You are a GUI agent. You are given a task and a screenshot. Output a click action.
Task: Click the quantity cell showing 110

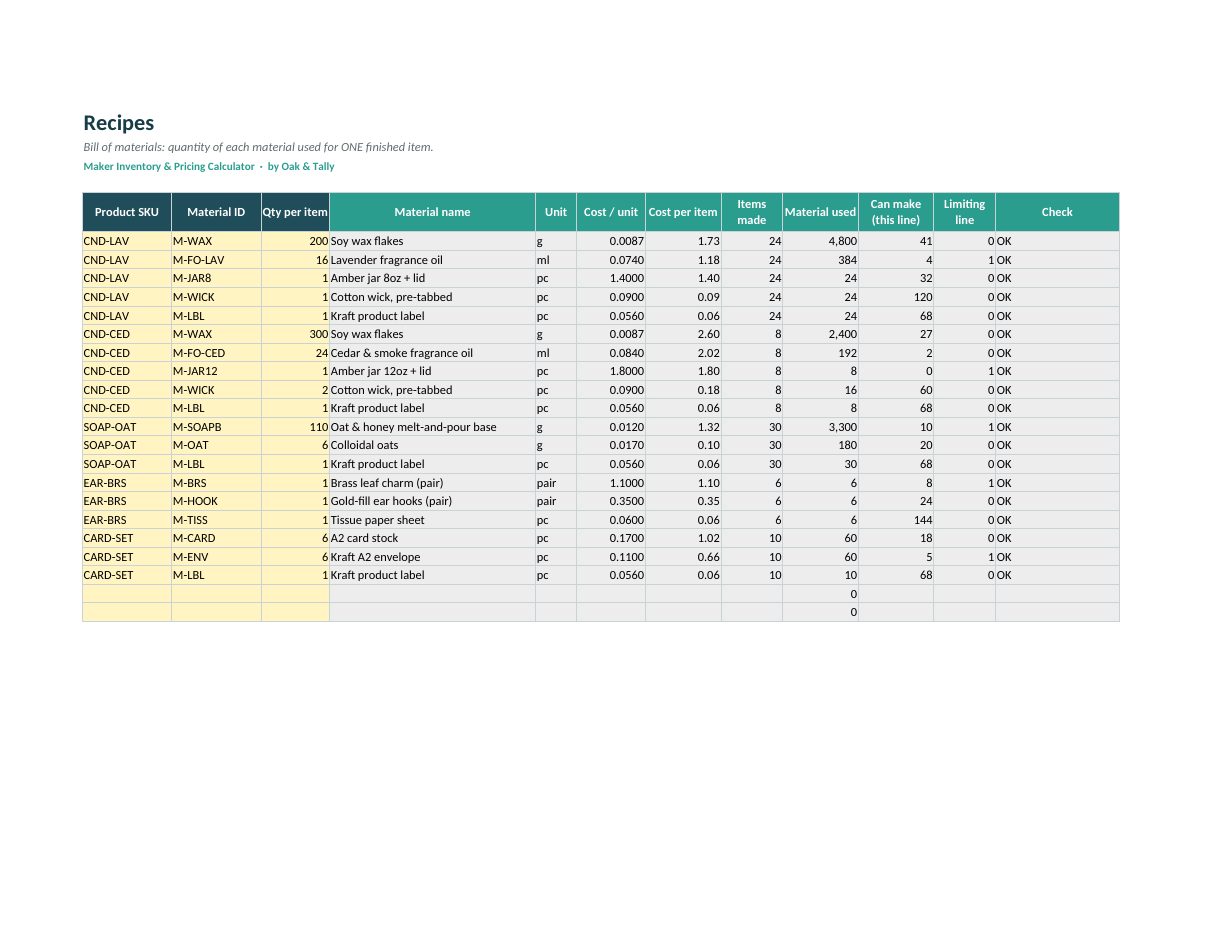tap(295, 427)
